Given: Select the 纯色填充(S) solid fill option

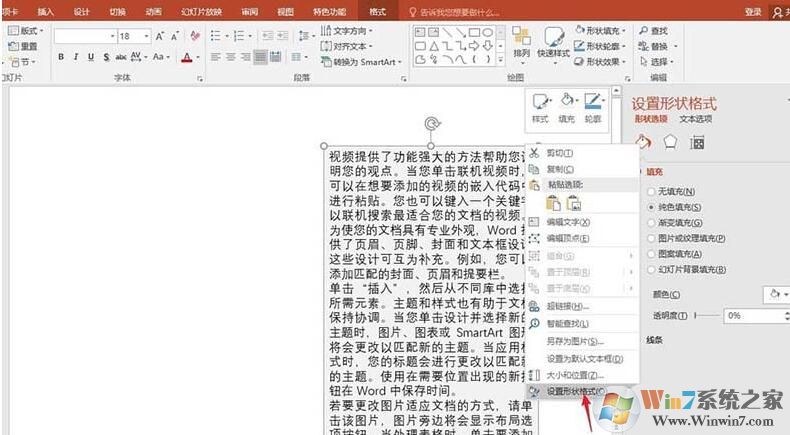Looking at the screenshot, I should [x=651, y=207].
